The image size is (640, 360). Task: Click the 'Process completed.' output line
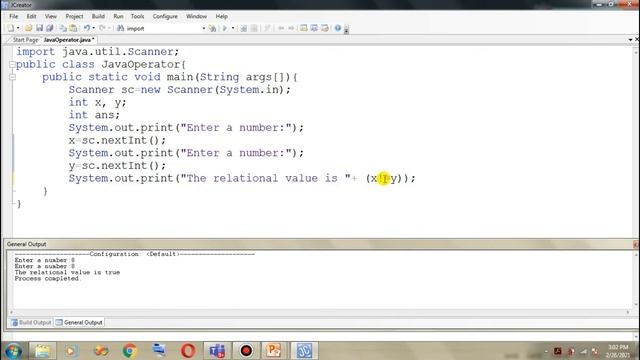47,278
